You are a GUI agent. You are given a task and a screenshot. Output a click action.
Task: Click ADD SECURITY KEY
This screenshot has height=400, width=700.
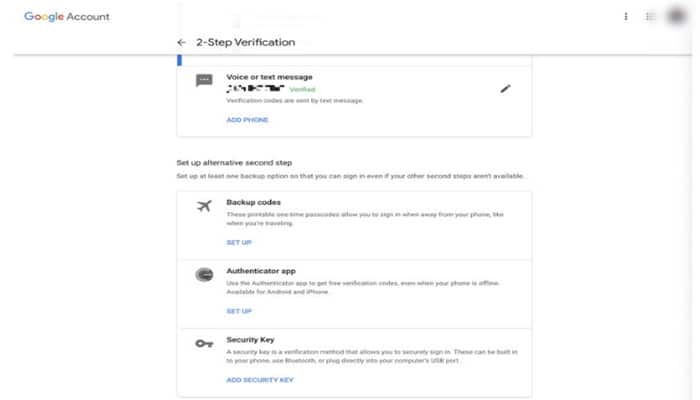pyautogui.click(x=260, y=380)
